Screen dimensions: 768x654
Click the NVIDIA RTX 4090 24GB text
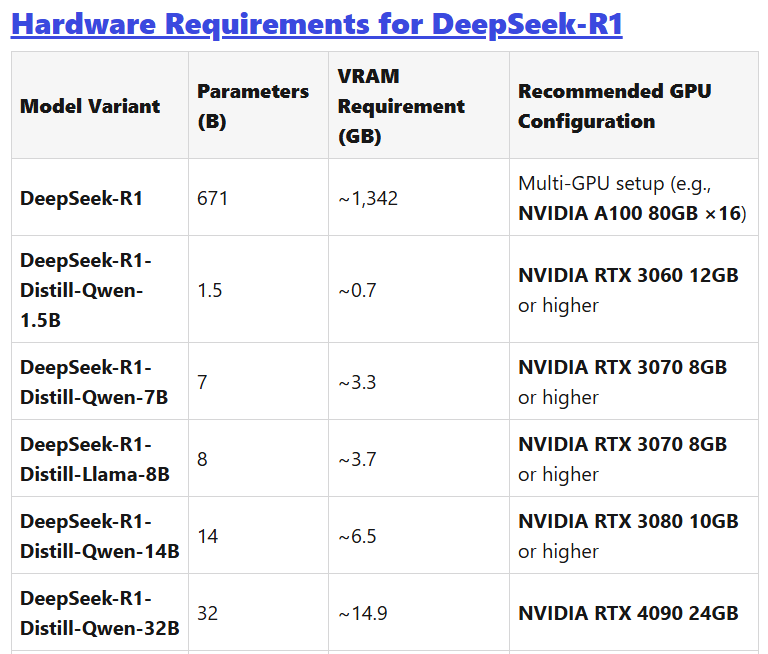[628, 613]
